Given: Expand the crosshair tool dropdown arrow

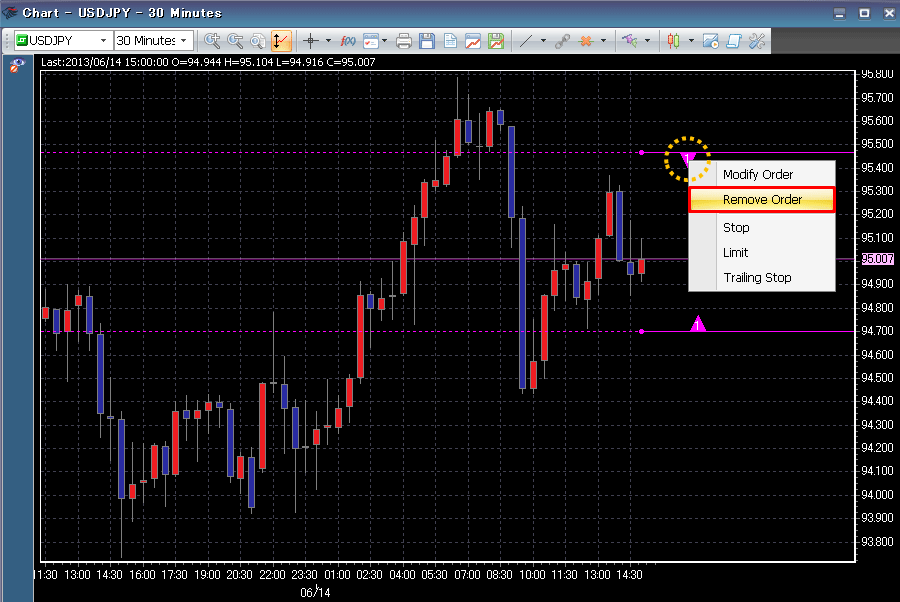Looking at the screenshot, I should (328, 41).
